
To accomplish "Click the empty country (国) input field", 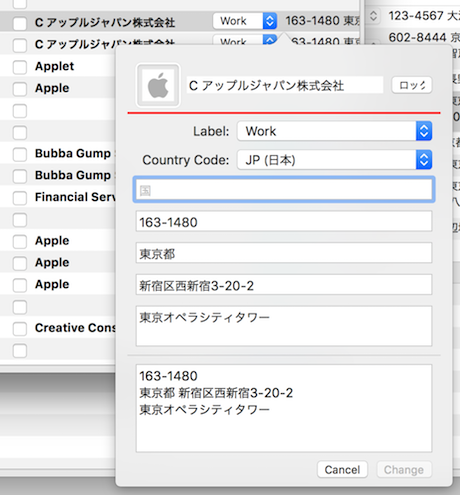I will click(284, 190).
